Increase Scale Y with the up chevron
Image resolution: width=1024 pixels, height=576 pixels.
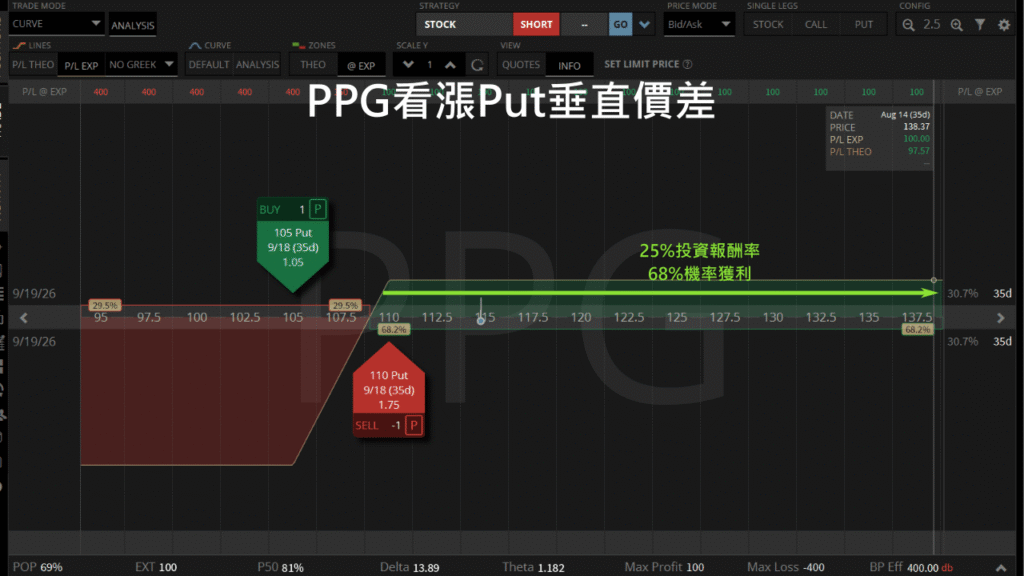click(x=451, y=65)
